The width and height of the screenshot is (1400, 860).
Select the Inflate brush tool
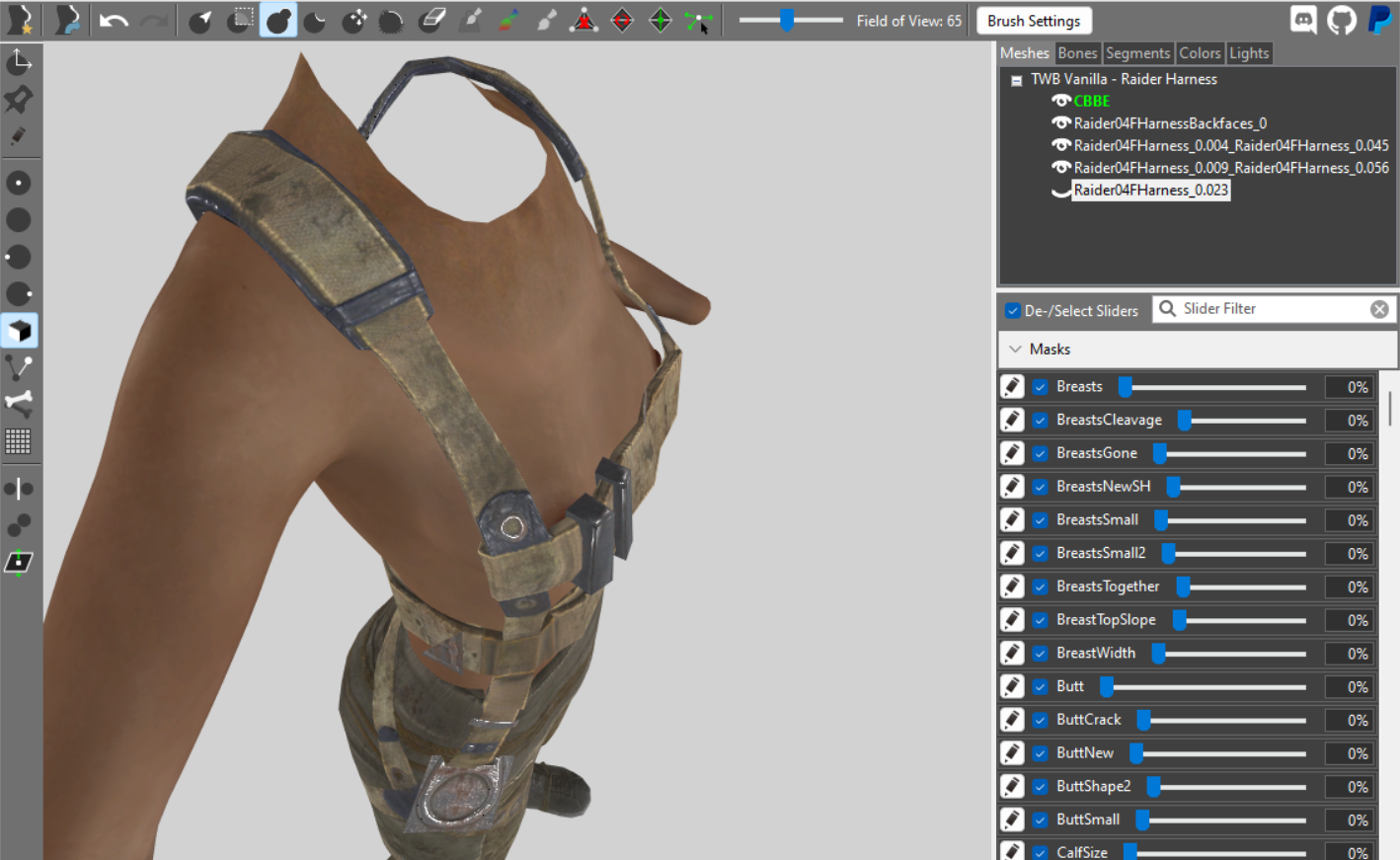(278, 21)
